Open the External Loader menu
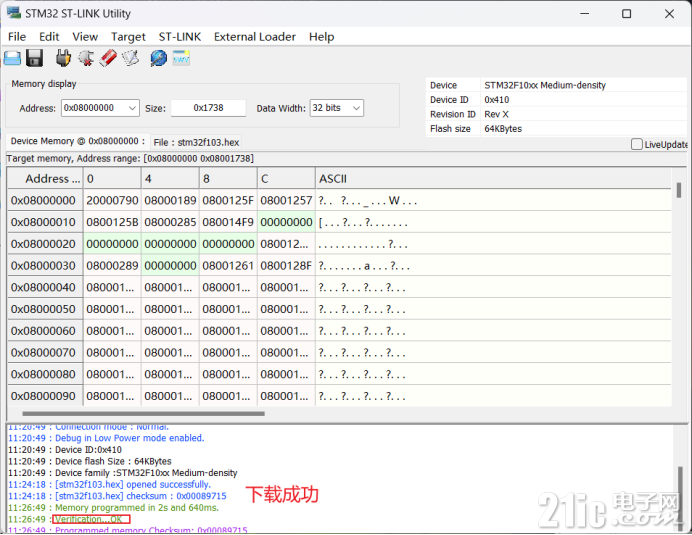The image size is (692, 535). (255, 37)
